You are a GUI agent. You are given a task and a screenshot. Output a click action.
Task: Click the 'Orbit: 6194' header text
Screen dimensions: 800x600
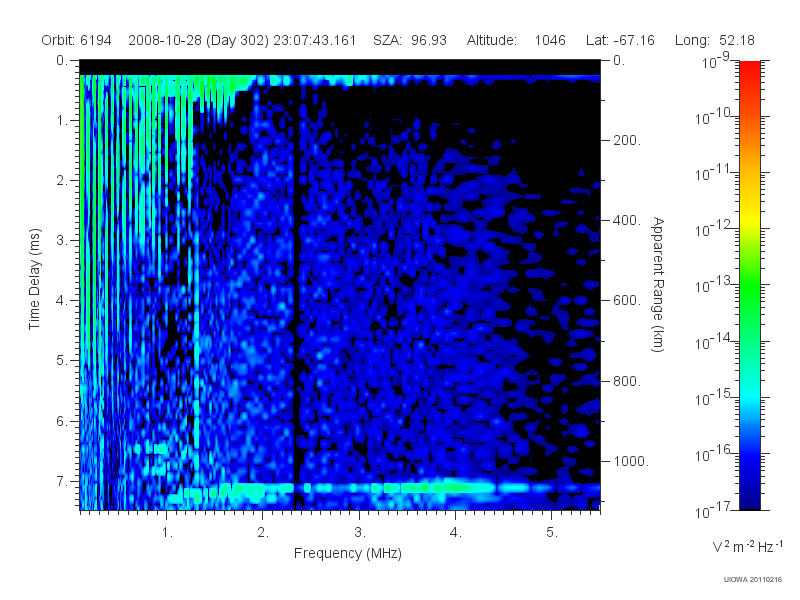(76, 40)
